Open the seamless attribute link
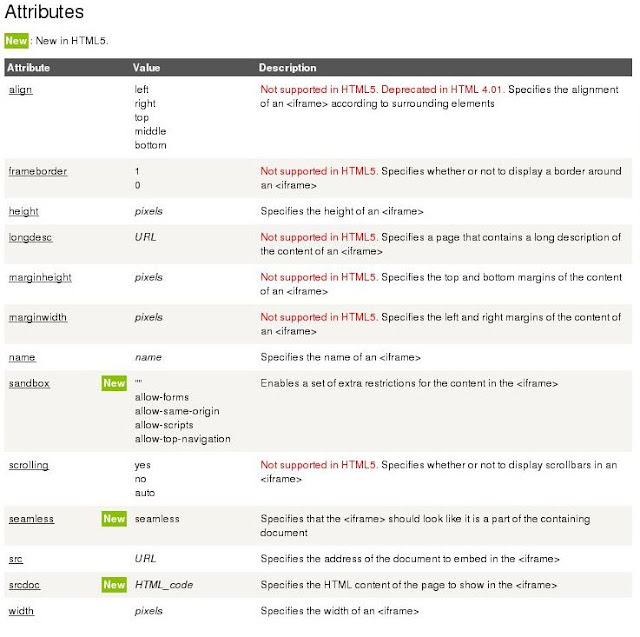 click(x=31, y=519)
